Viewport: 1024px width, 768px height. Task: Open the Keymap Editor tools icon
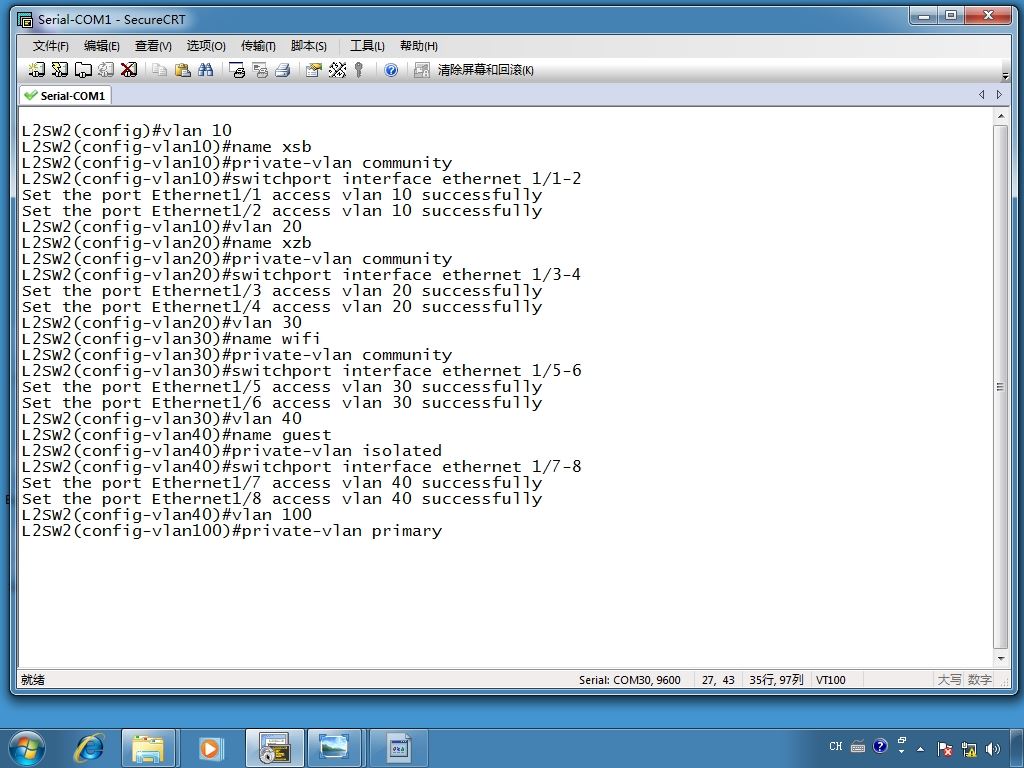click(337, 69)
